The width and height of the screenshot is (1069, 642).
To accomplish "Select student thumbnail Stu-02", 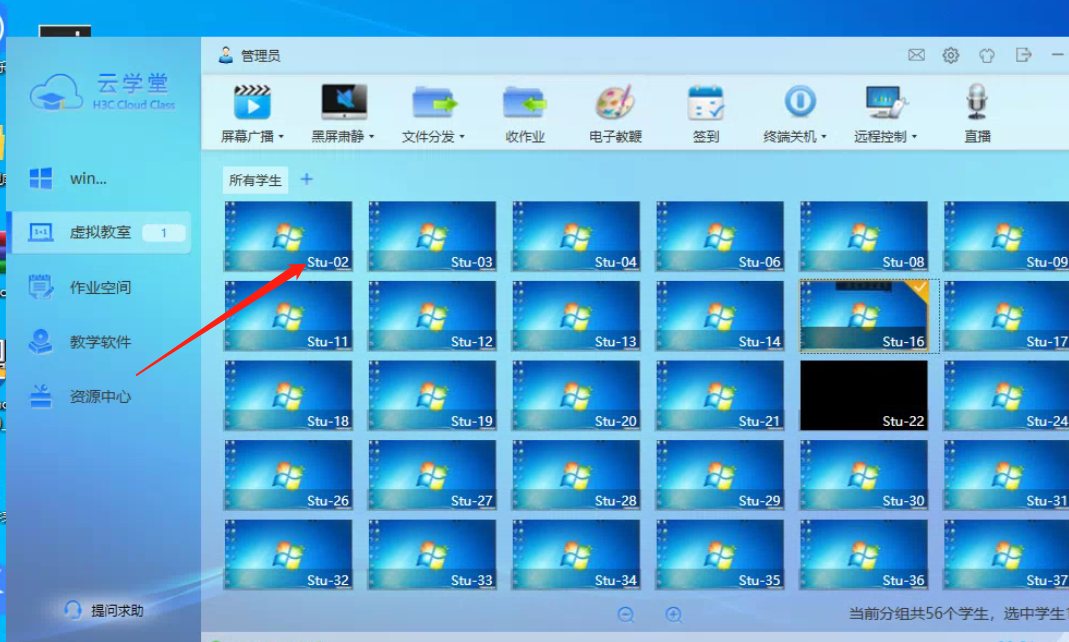I will click(x=288, y=236).
